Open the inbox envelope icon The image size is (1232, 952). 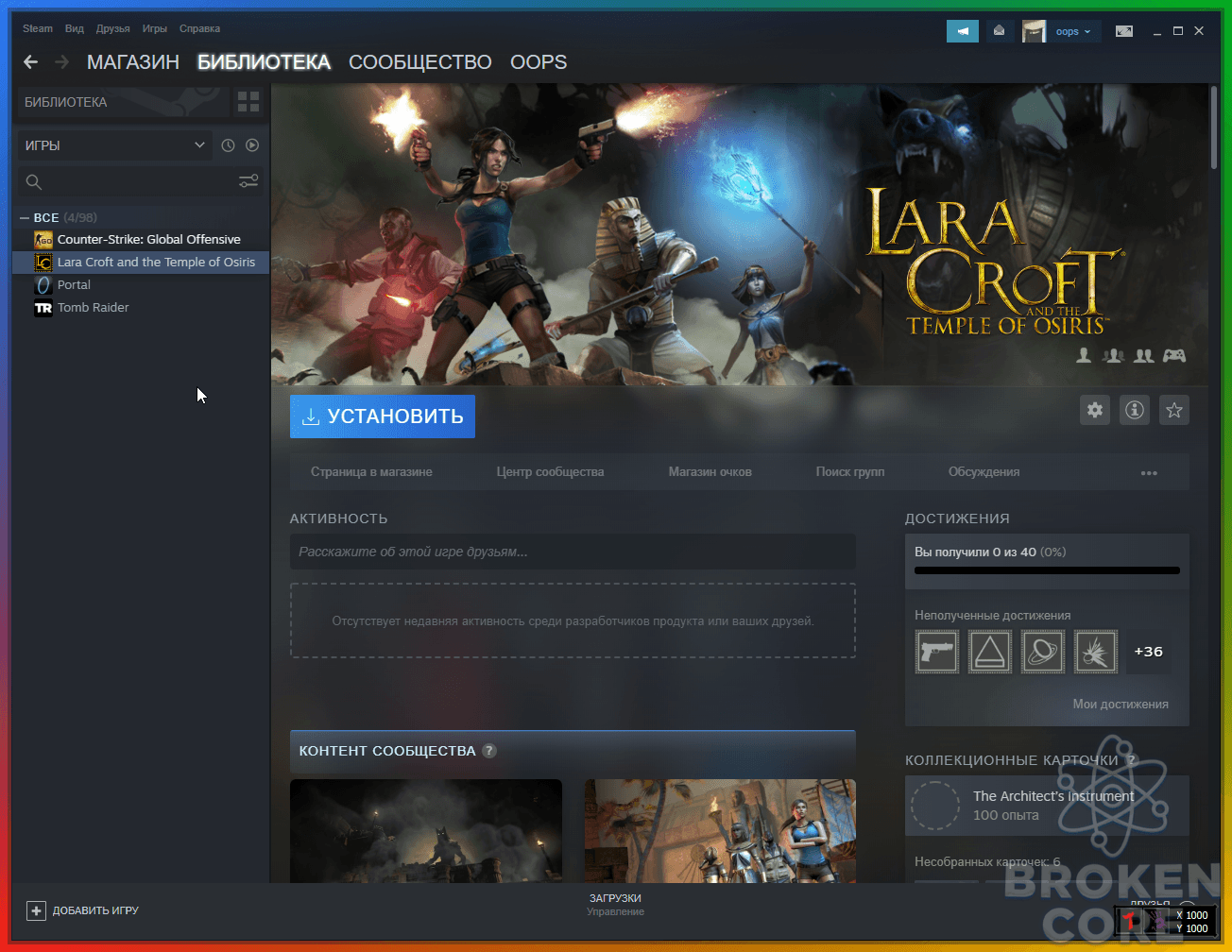click(x=999, y=31)
